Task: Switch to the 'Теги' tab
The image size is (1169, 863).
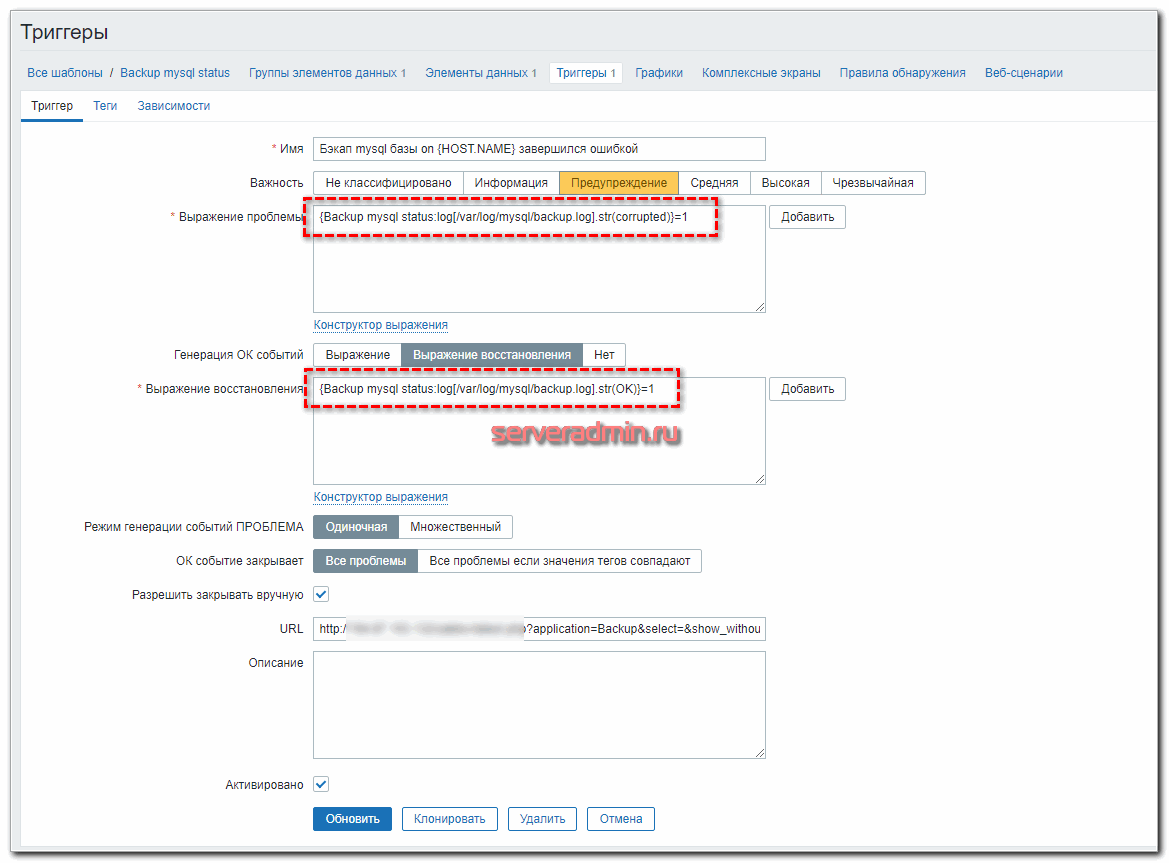Action: click(105, 106)
